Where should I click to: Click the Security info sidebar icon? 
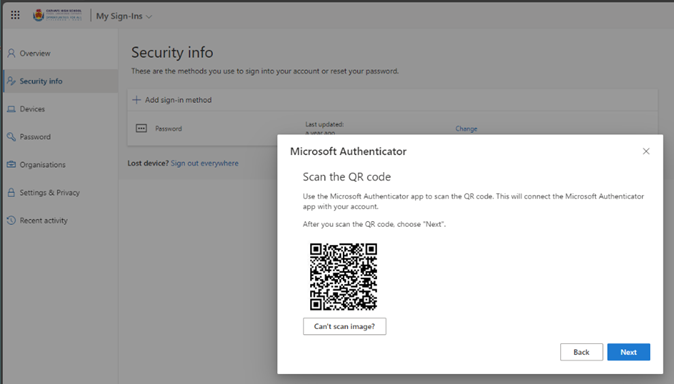point(11,81)
